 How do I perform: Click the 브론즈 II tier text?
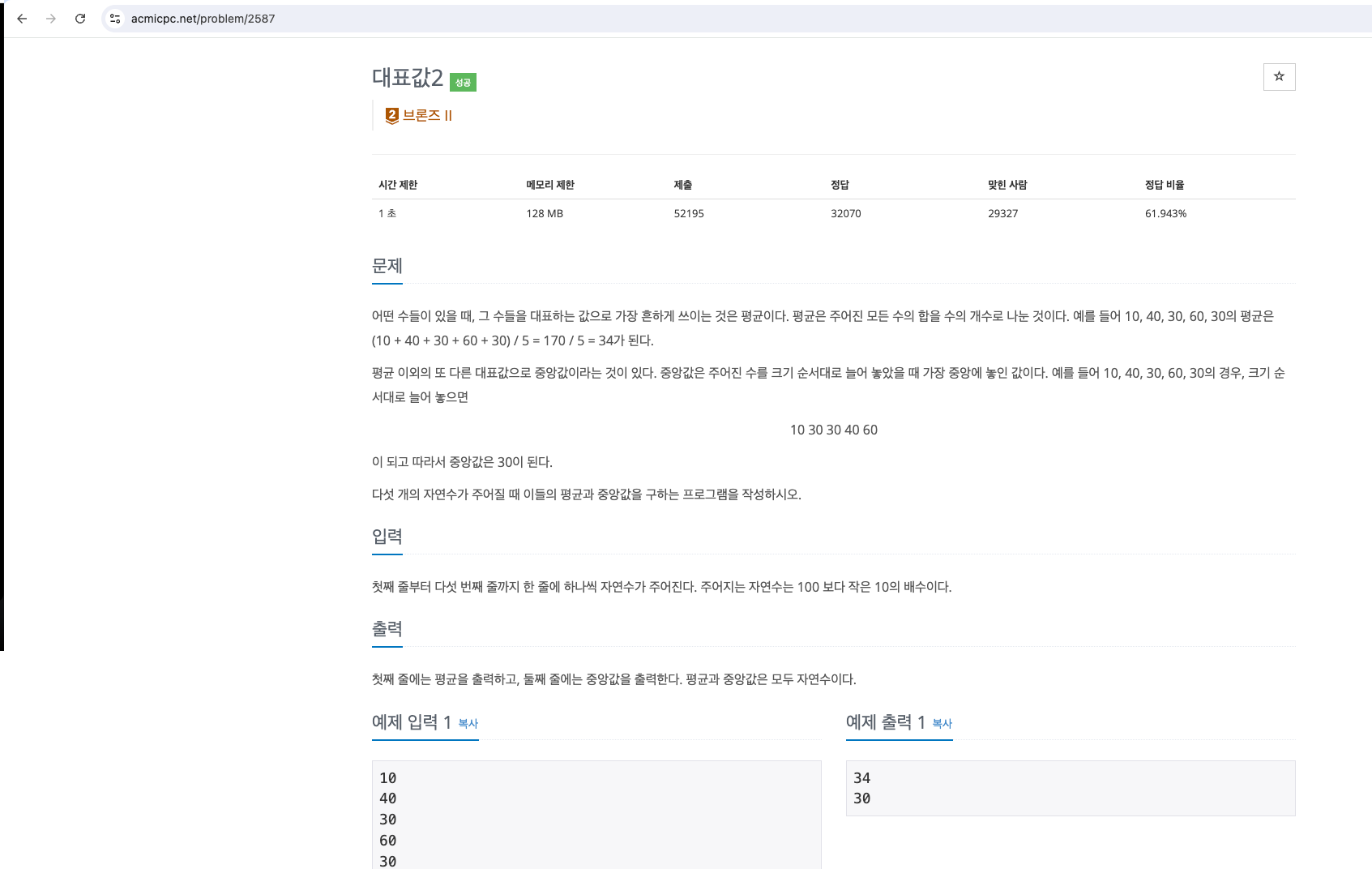pyautogui.click(x=428, y=115)
